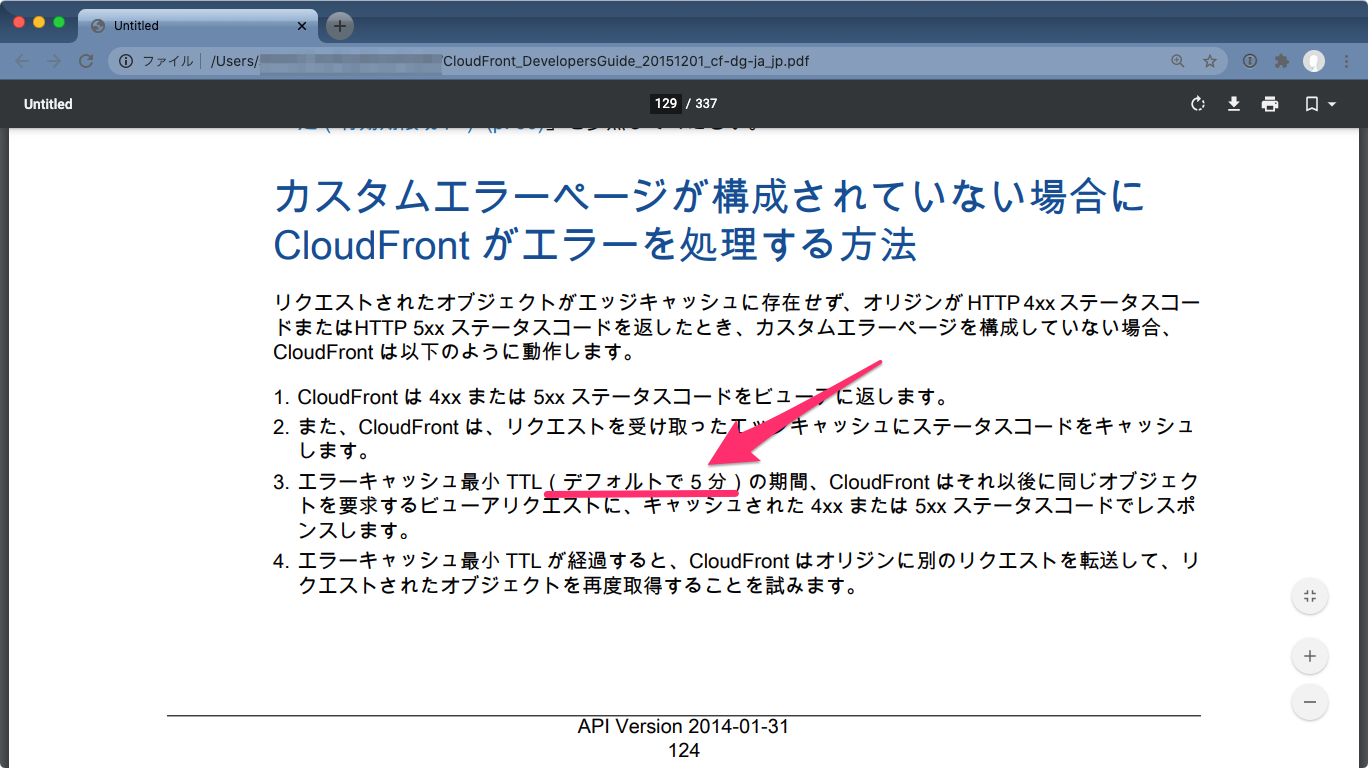Screen dimensions: 1368x768
Task: Bookmark this page with the star icon
Action: (1209, 61)
